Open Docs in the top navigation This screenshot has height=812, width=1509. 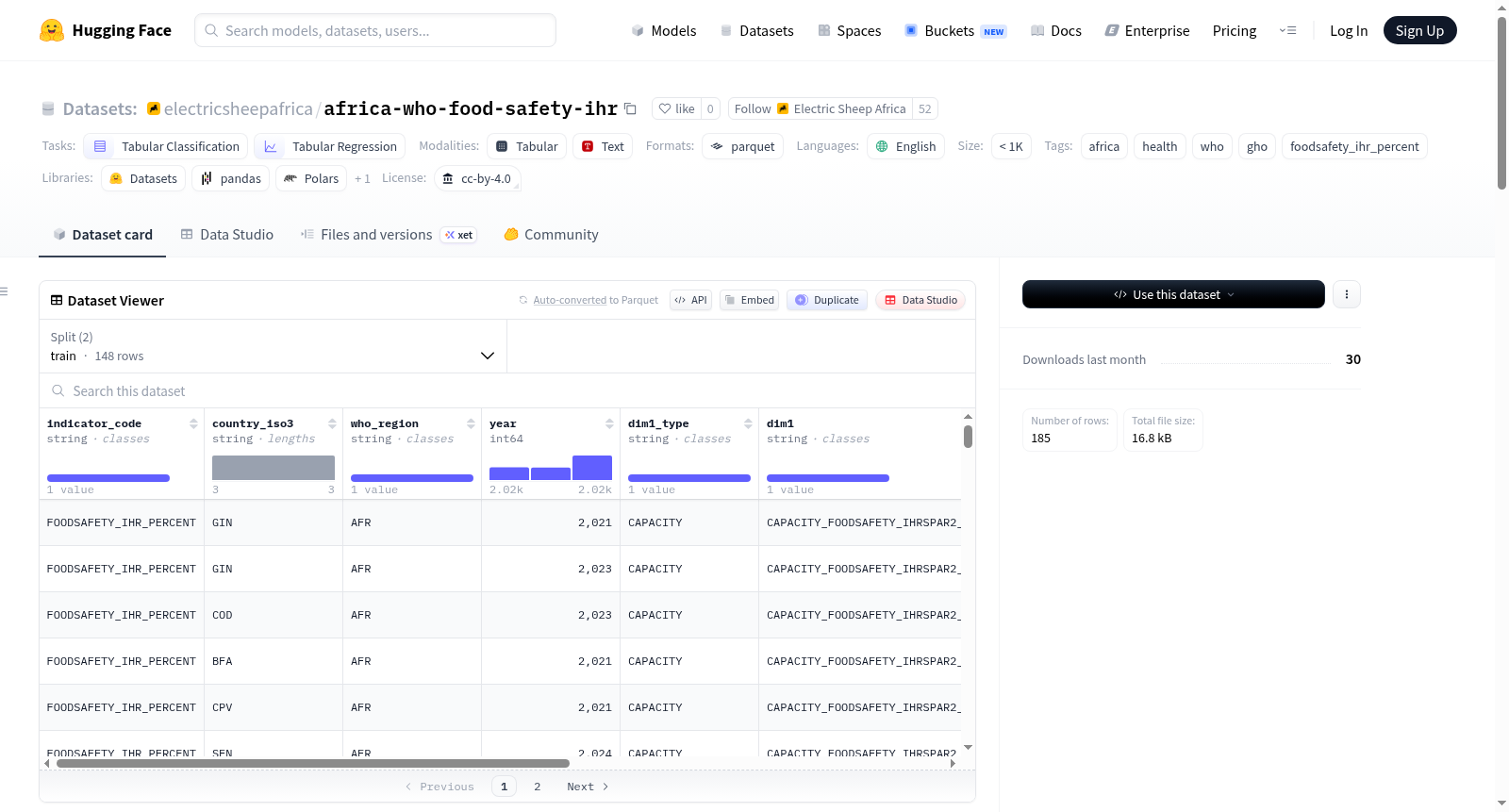click(1055, 30)
